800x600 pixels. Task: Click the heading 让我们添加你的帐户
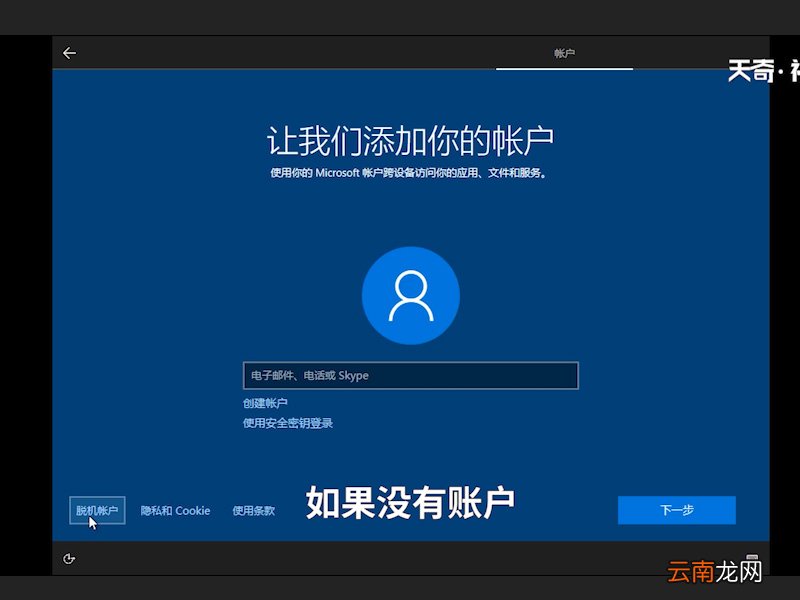point(410,140)
